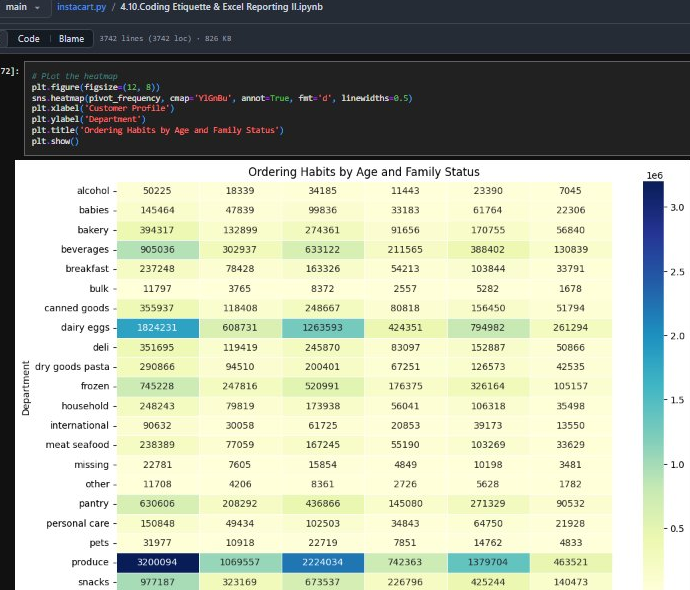This screenshot has width=690, height=590.
Task: Click the 'breakfast' row label
Action: [x=87, y=269]
